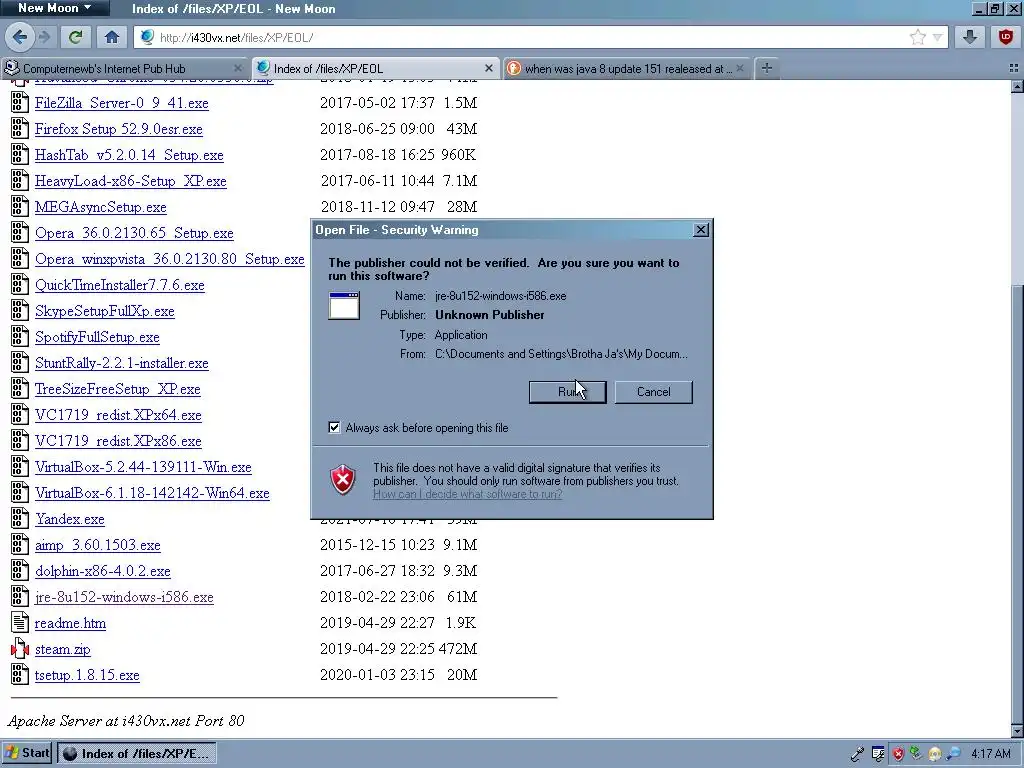The height and width of the screenshot is (768, 1024).
Task: Open the VirtualBox-5.2.44-139111-Win.exe link
Action: point(143,467)
